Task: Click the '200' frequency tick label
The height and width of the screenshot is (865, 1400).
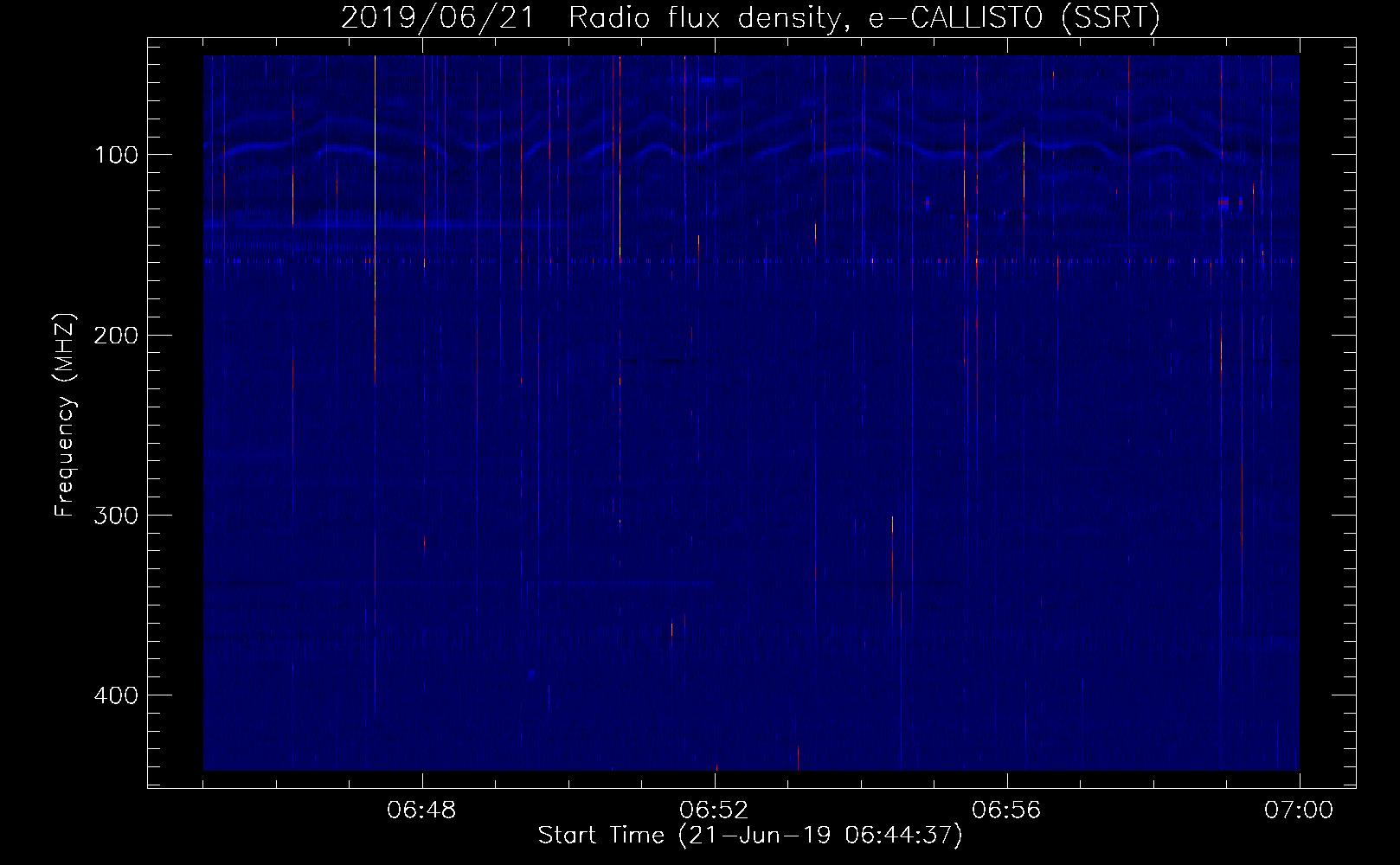Action: click(116, 335)
